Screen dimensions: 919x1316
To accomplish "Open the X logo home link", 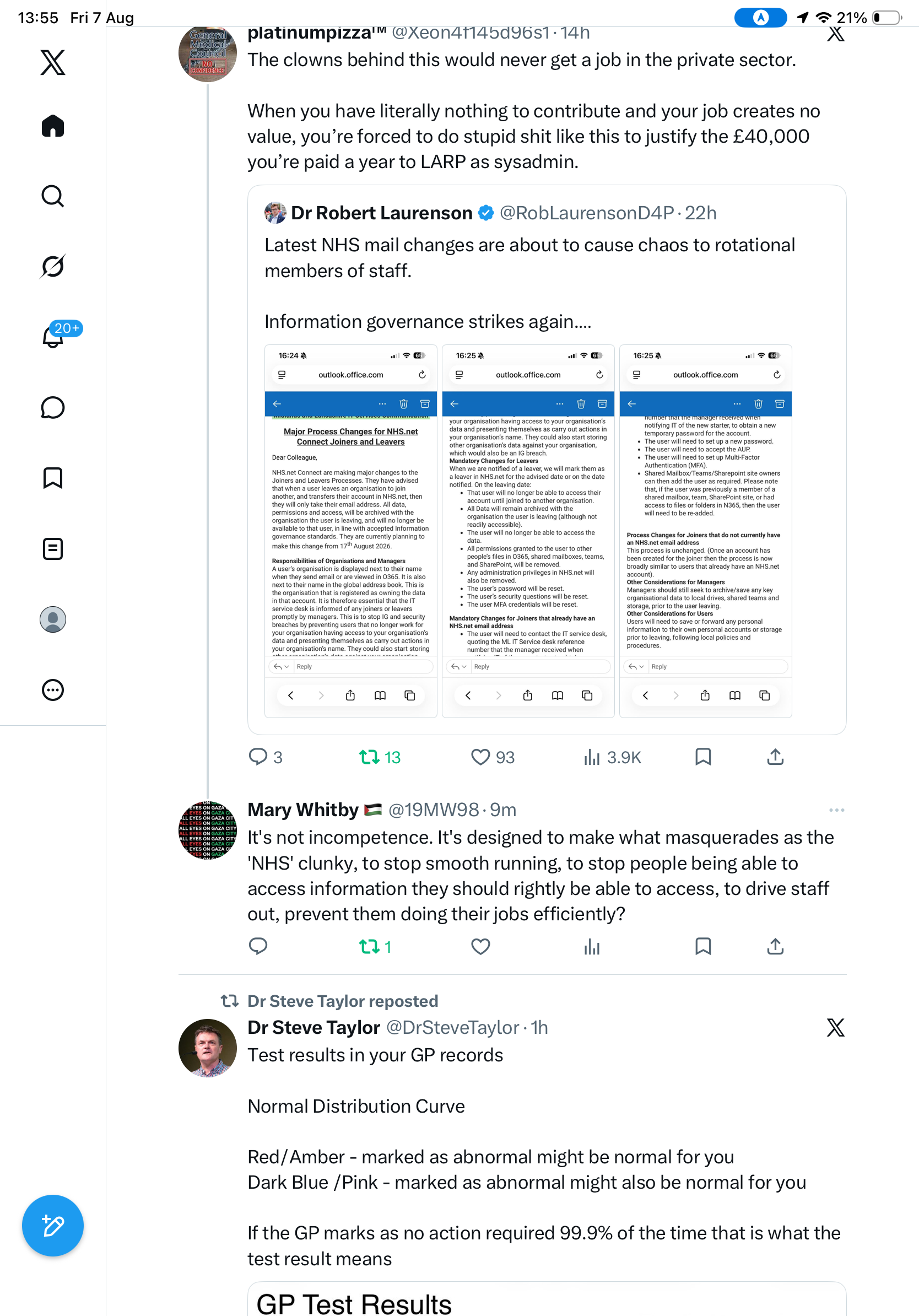I will pyautogui.click(x=53, y=62).
